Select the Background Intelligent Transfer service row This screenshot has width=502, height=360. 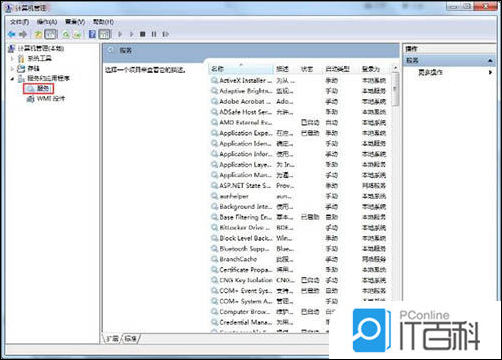pos(299,207)
